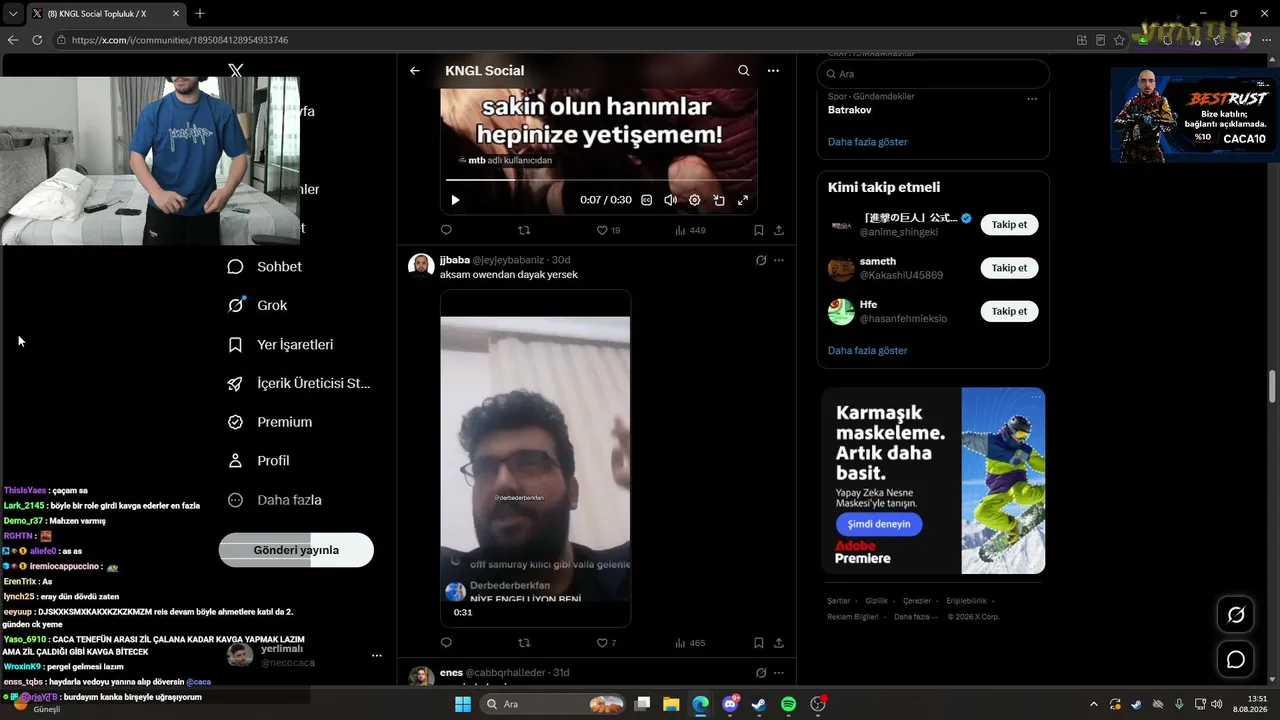This screenshot has height=720, width=1280.
Task: Follow sameth @KakashiU45869
Action: point(1009,268)
